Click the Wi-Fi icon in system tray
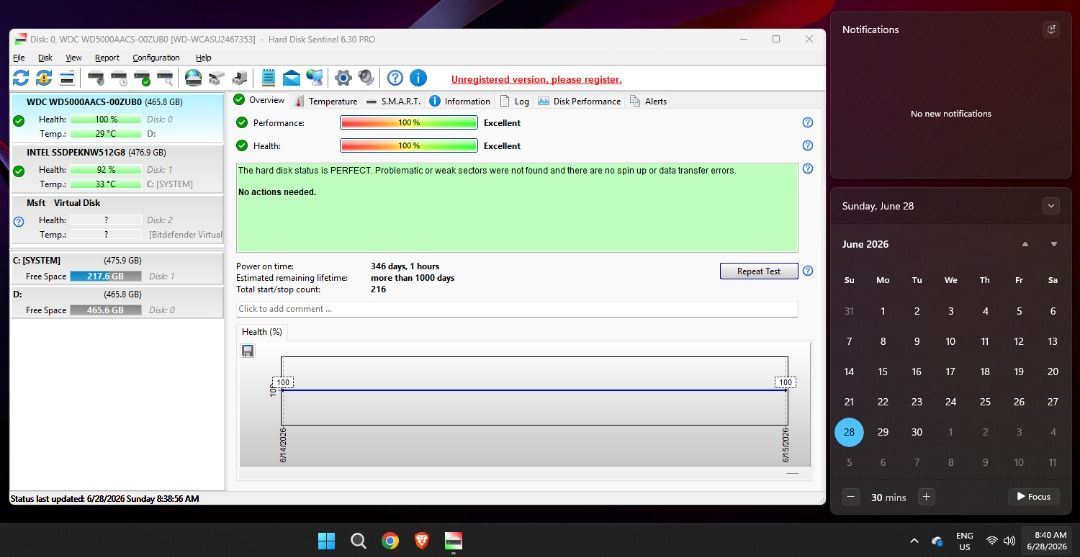1080x557 pixels. click(992, 540)
